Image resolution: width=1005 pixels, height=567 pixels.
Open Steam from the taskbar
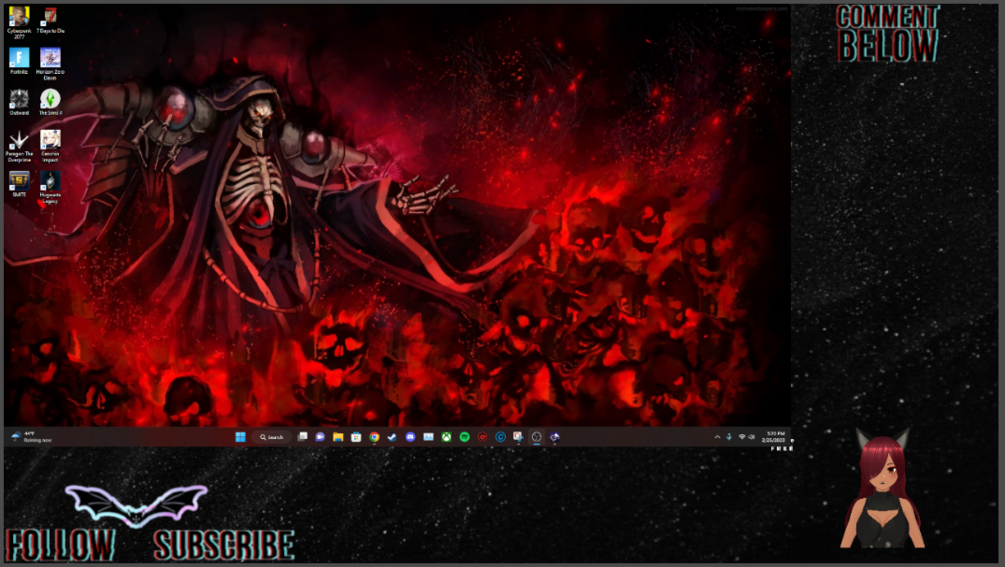[x=392, y=437]
